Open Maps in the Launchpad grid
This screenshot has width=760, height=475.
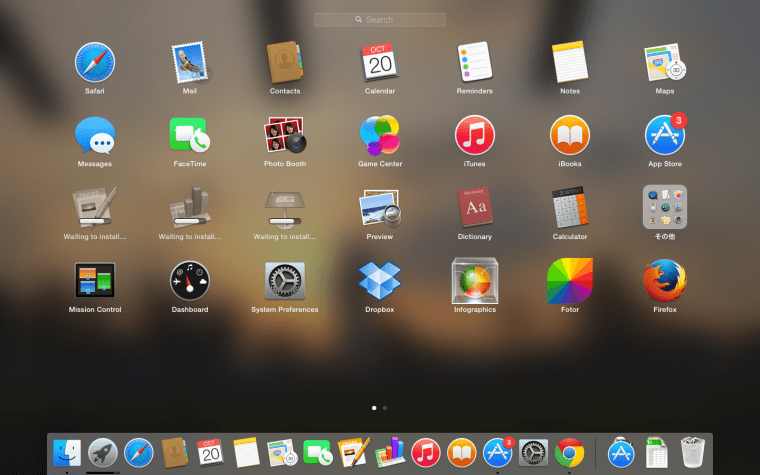click(665, 63)
